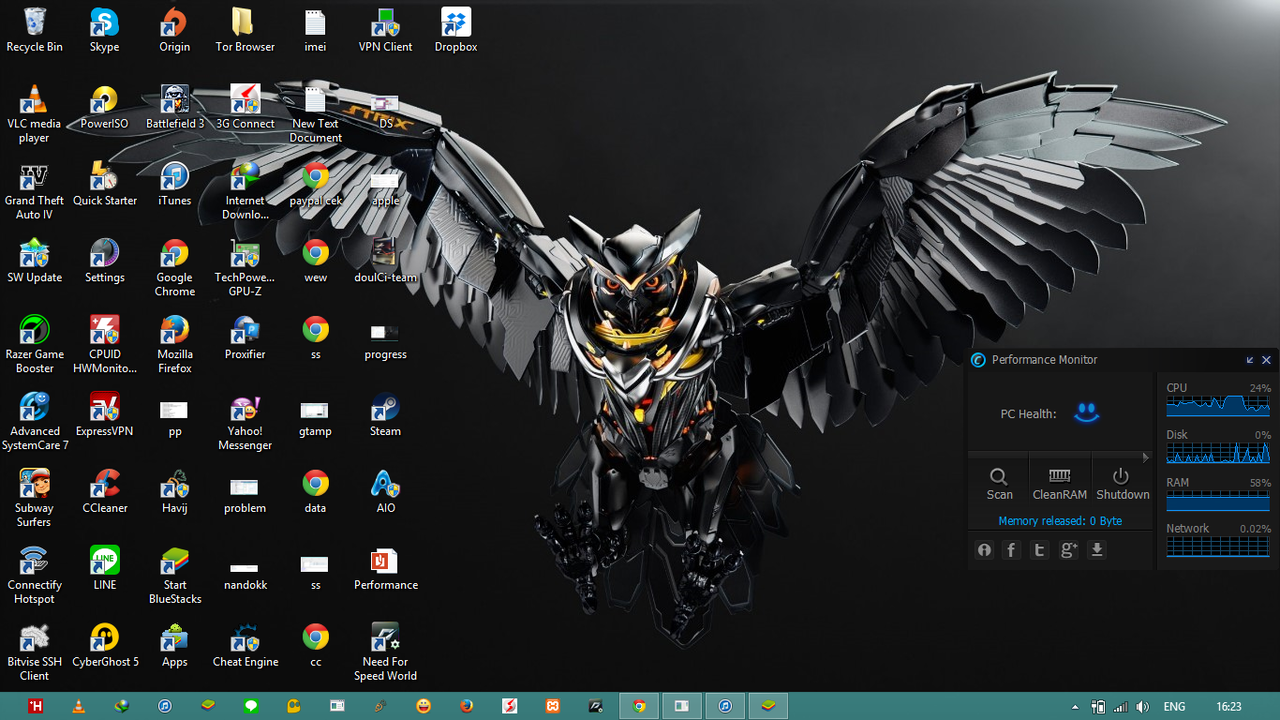The width and height of the screenshot is (1280, 720).
Task: Open the CCleaner desktop icon
Action: [x=104, y=492]
